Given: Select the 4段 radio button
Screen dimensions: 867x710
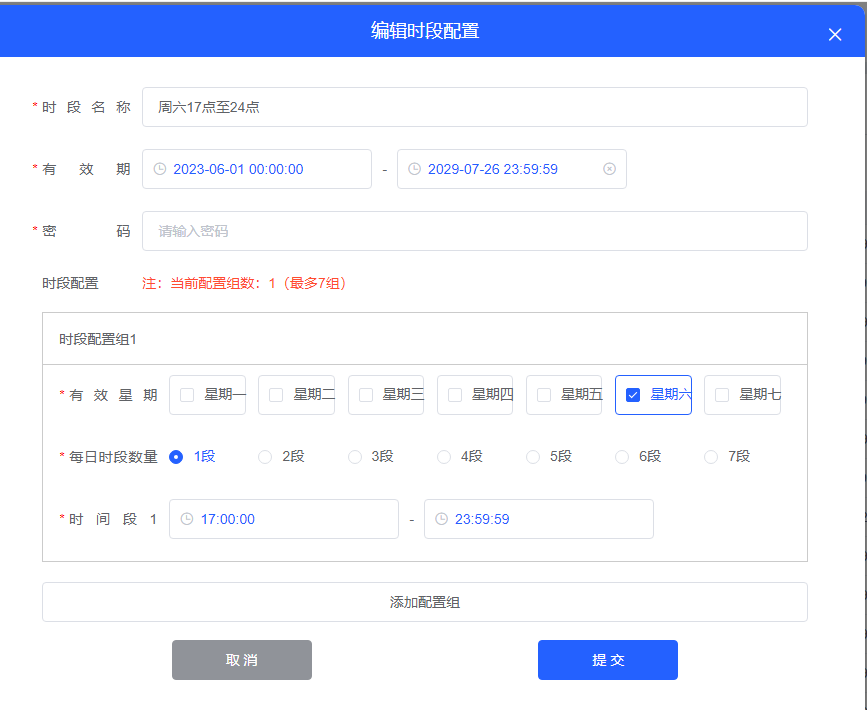Looking at the screenshot, I should click(444, 457).
